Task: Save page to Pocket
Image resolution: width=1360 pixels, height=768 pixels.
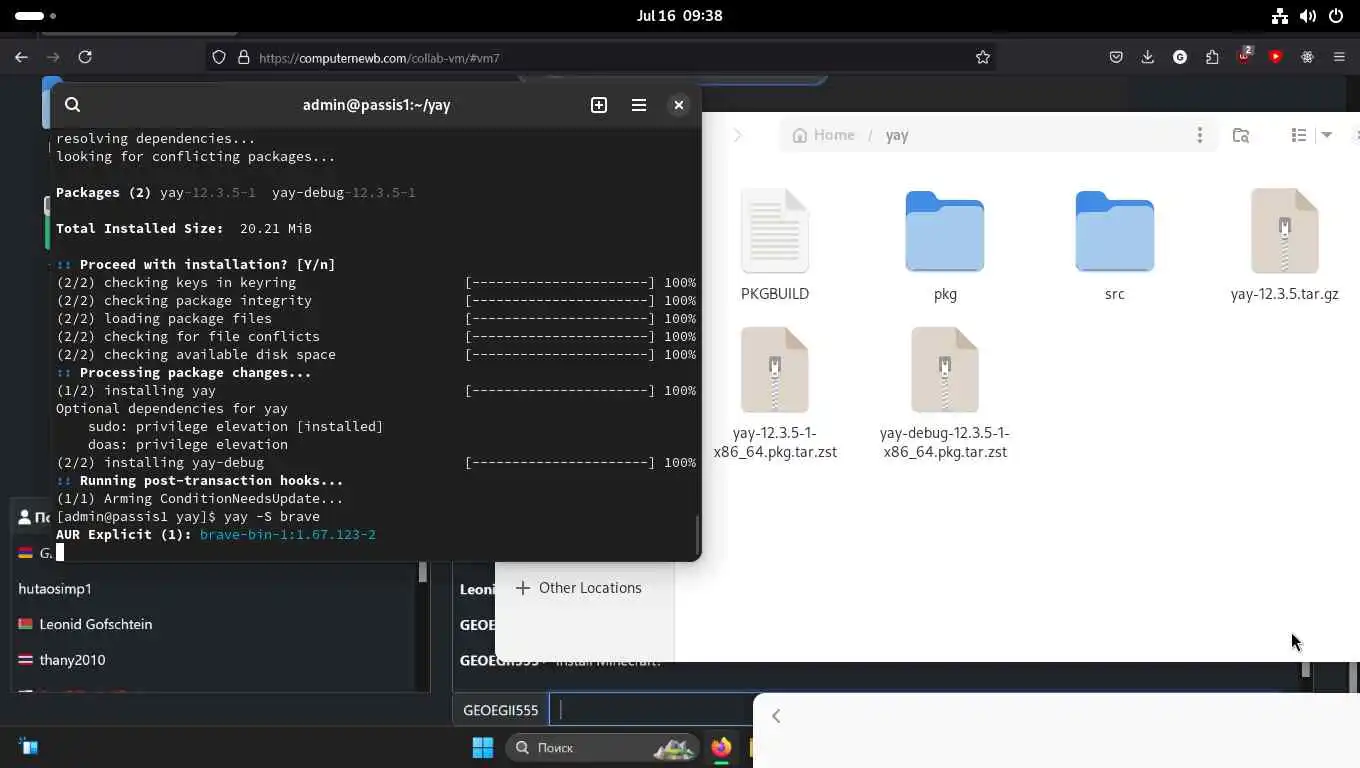Action: pyautogui.click(x=1116, y=57)
